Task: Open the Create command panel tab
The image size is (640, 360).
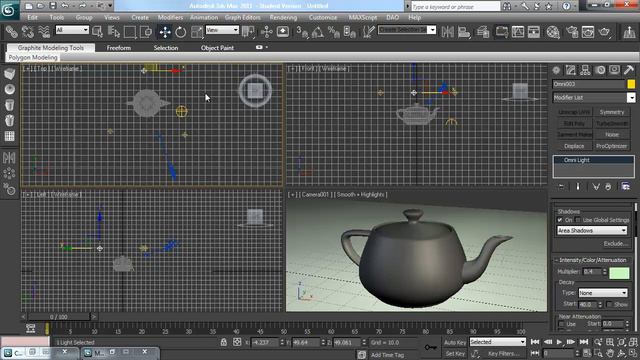Action: (556, 70)
